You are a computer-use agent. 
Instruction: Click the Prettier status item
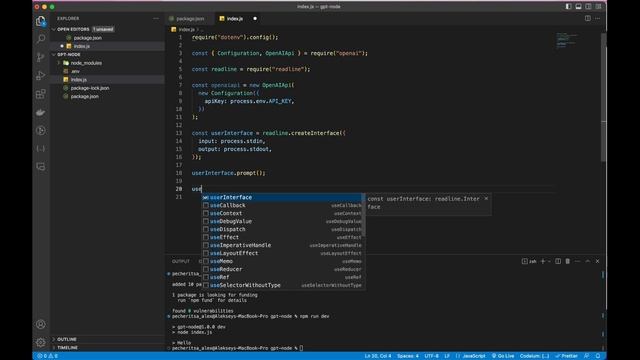tap(567, 356)
